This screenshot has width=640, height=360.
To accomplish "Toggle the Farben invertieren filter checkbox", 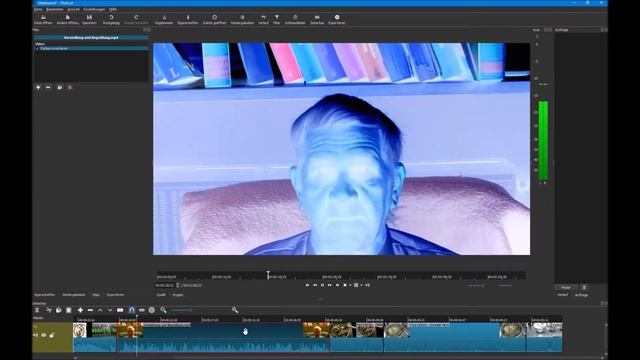I will [37, 48].
